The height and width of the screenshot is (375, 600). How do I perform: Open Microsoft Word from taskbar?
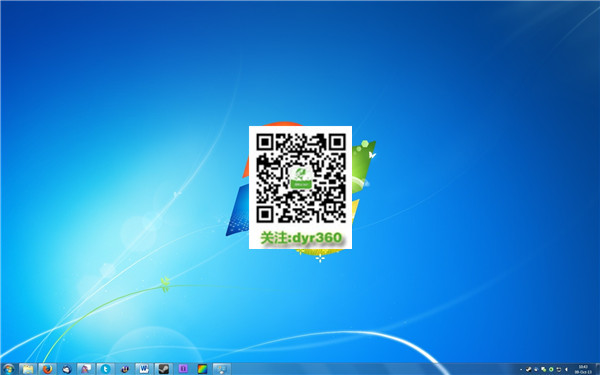(144, 369)
